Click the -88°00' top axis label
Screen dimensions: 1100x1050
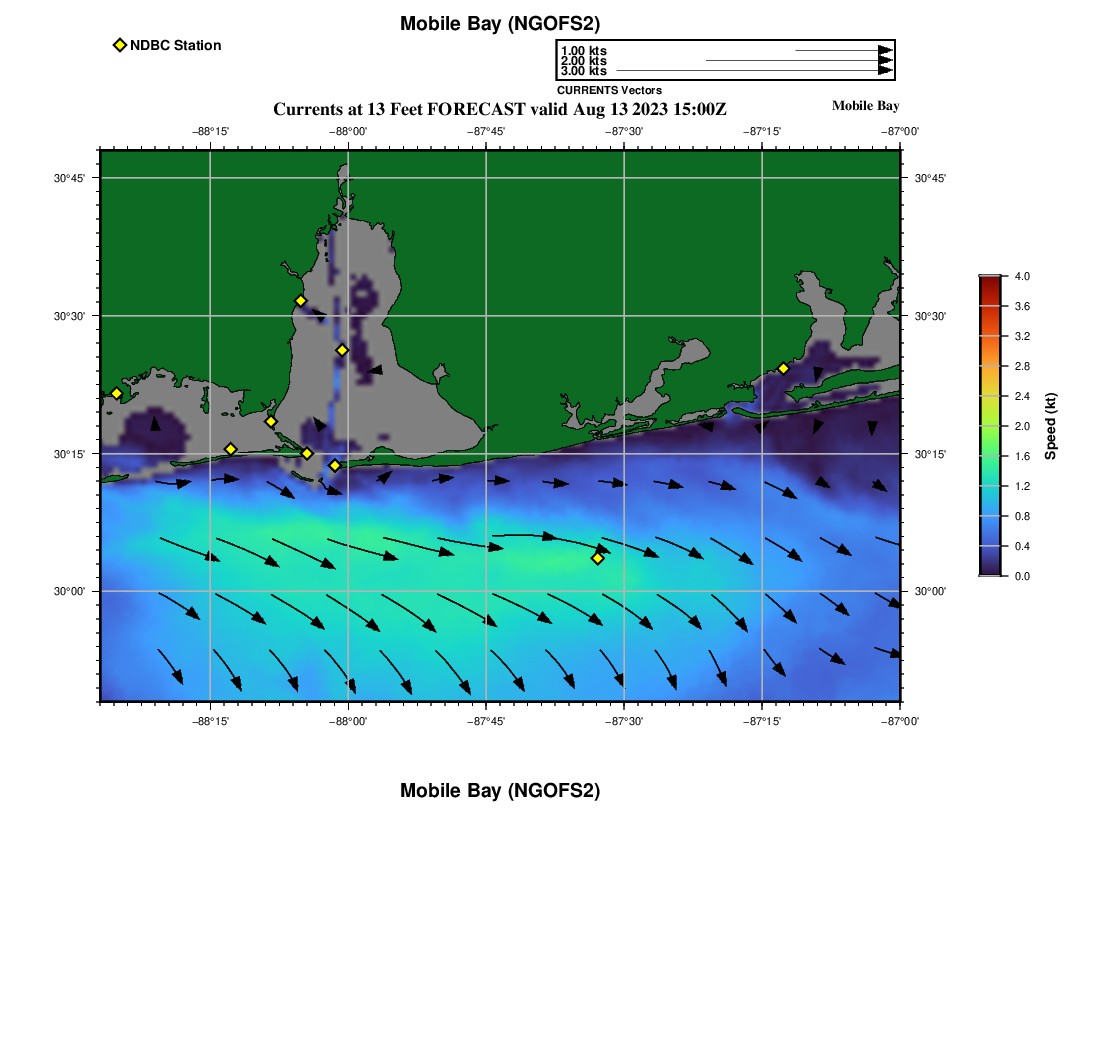coord(348,131)
